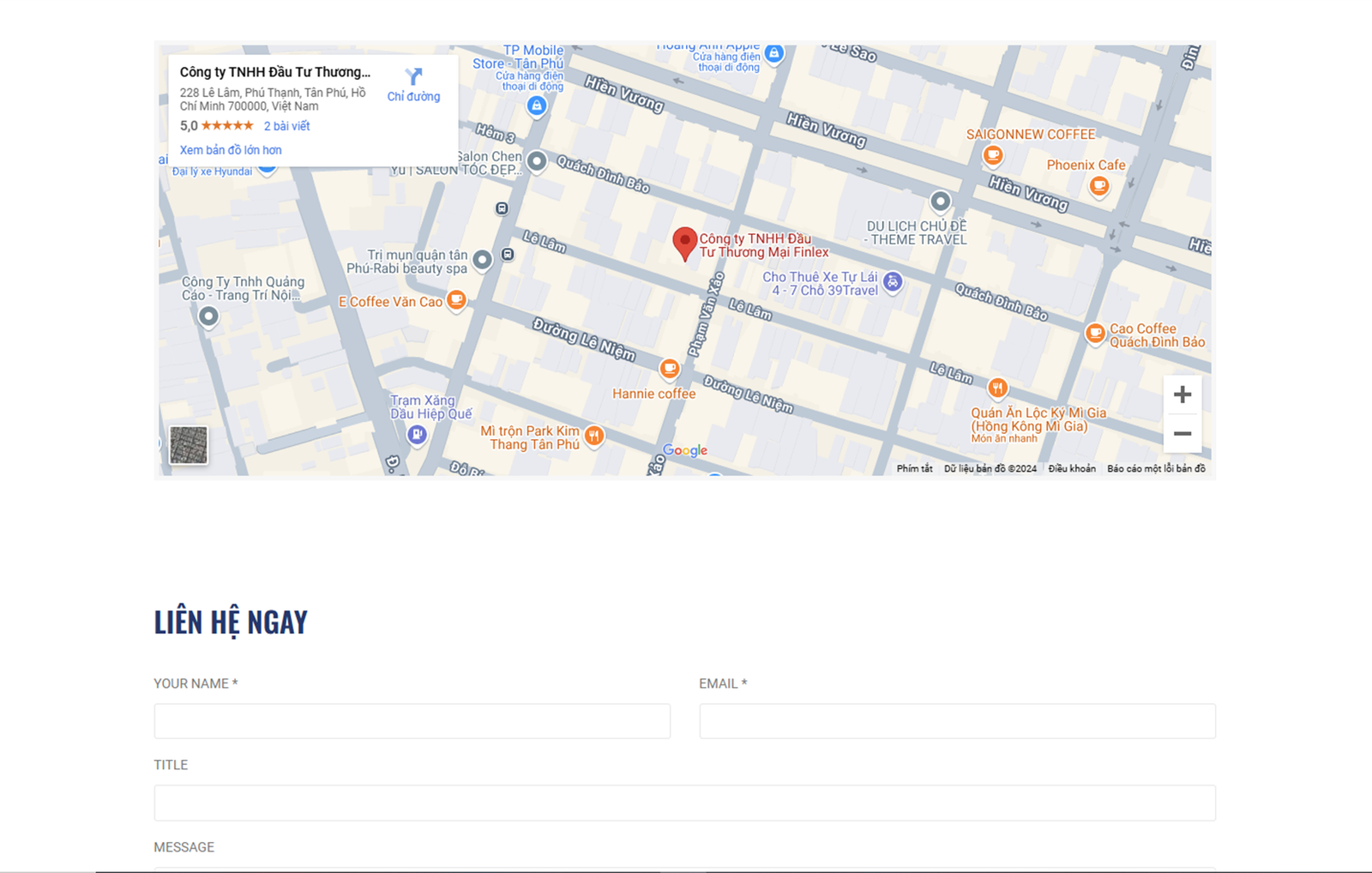Viewport: 1372px width, 873px height.
Task: Click the Hannie coffee marker
Action: 670,369
